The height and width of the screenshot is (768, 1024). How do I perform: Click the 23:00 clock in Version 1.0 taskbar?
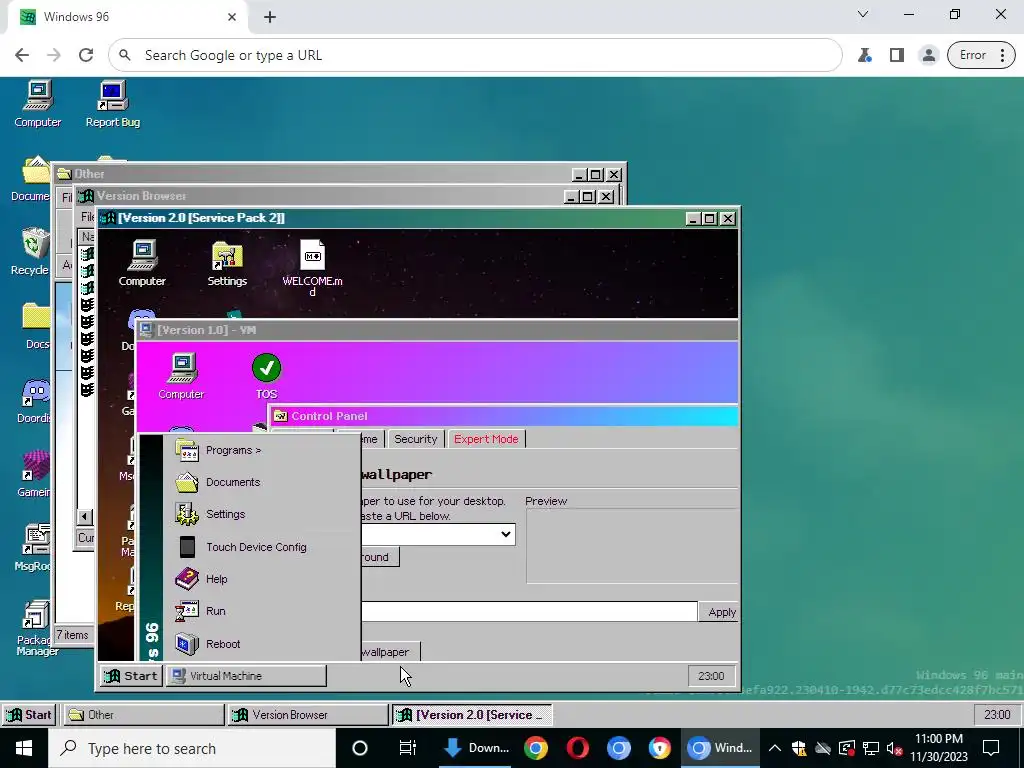pos(711,676)
